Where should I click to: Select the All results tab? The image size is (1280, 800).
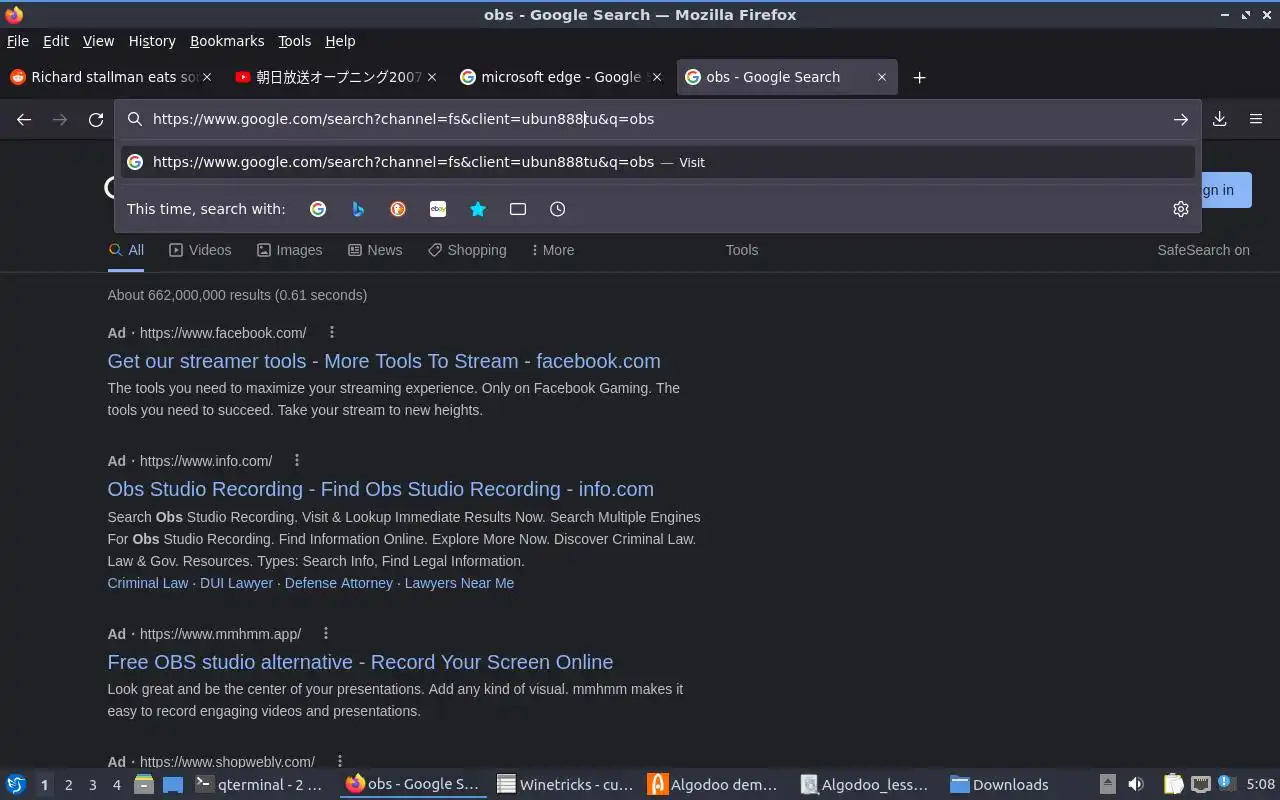coord(127,250)
